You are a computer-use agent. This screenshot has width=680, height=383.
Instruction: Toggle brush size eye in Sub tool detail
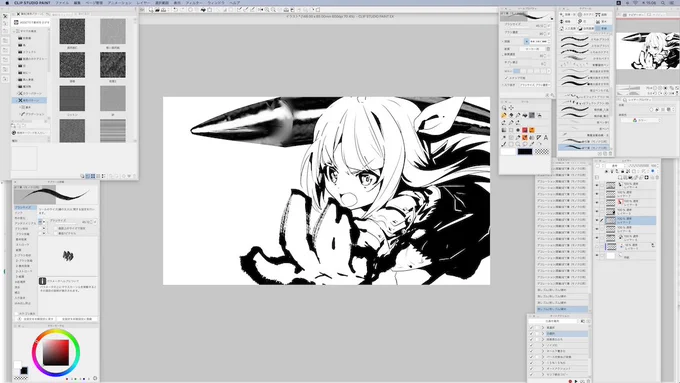pos(41,222)
